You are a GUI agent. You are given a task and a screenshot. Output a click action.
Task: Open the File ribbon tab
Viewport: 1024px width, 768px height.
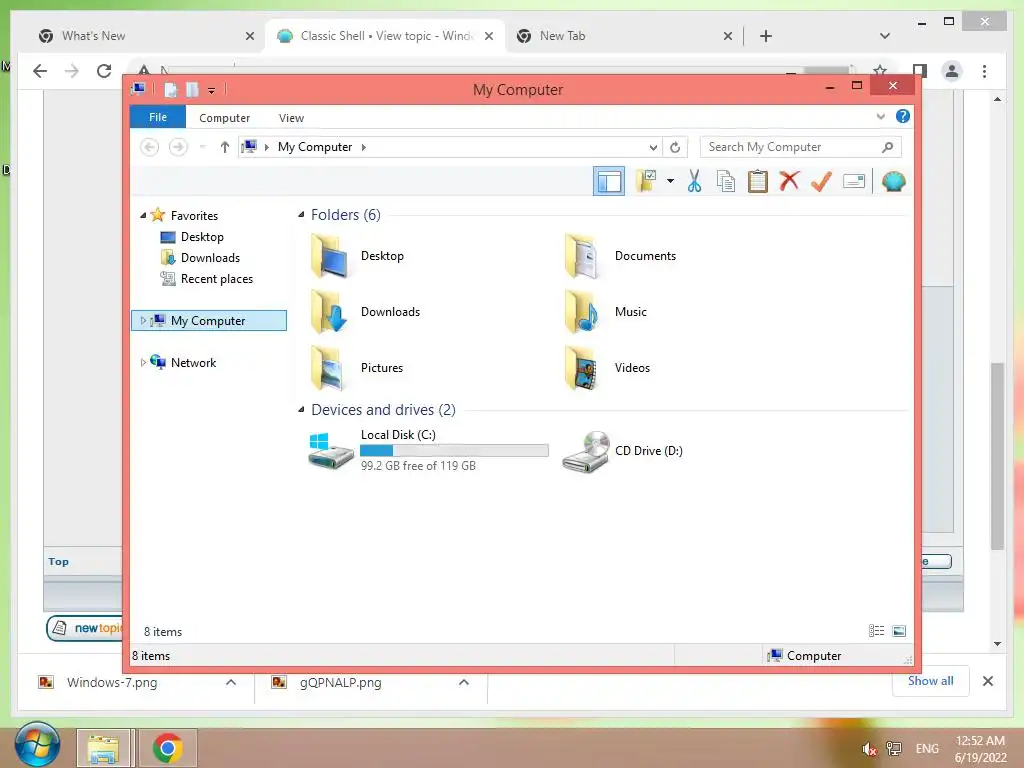coord(158,117)
